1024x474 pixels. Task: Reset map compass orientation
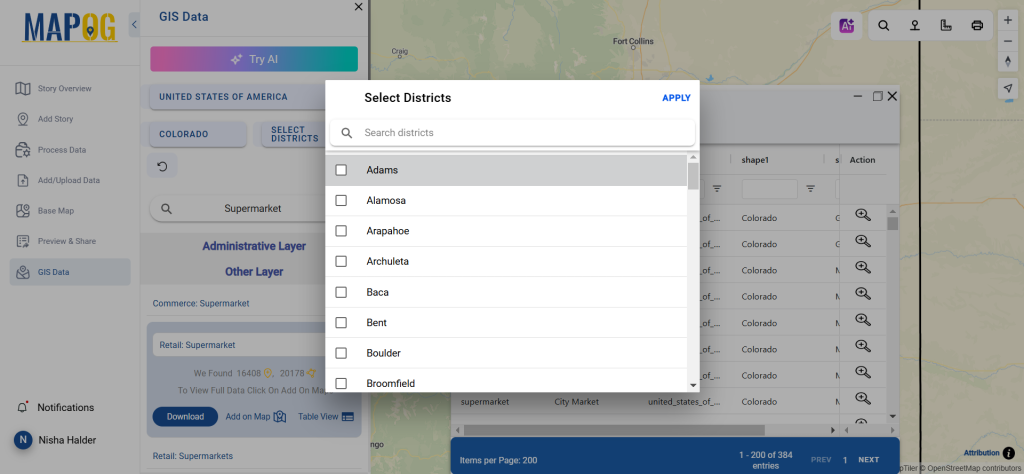tap(1007, 60)
